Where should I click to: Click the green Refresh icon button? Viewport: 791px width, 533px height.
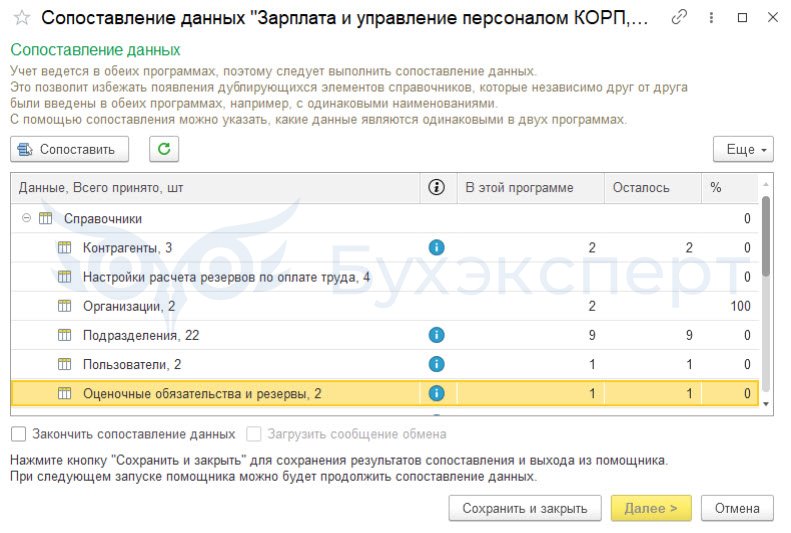tap(164, 149)
